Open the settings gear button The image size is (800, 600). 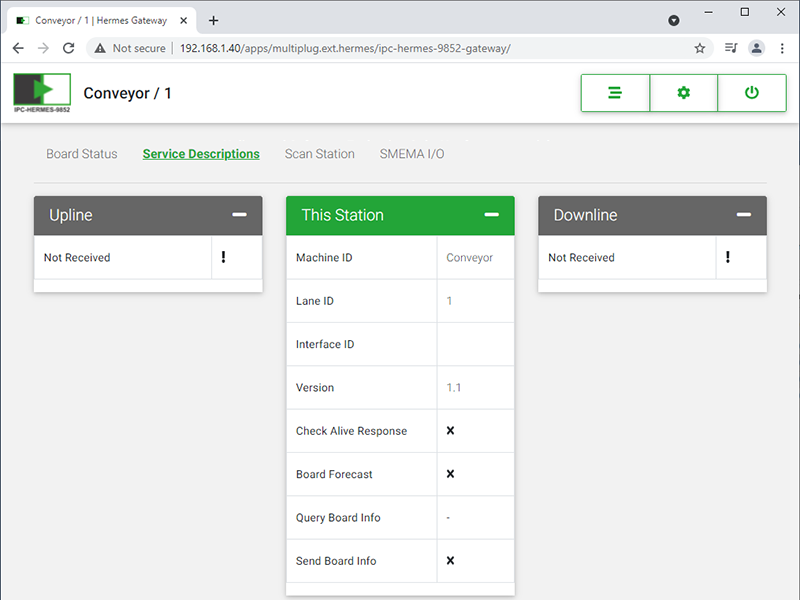[x=683, y=93]
